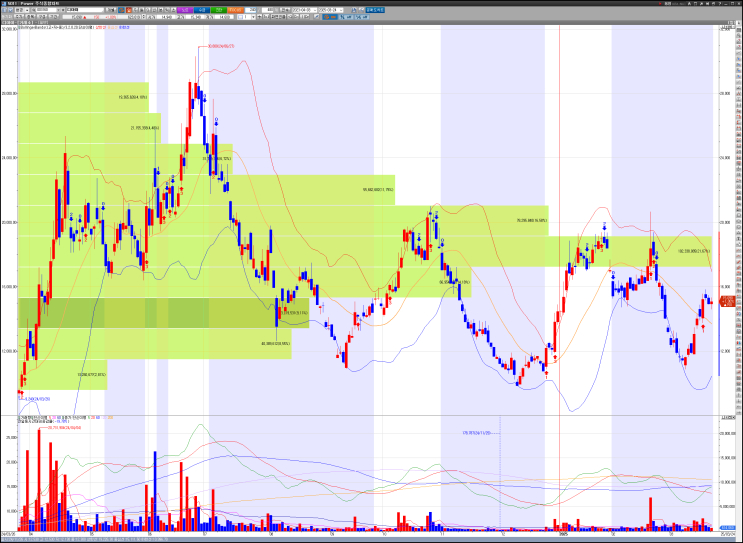Click the end date field showing 2025-06-24
The image size is (743, 543).
(330, 10)
